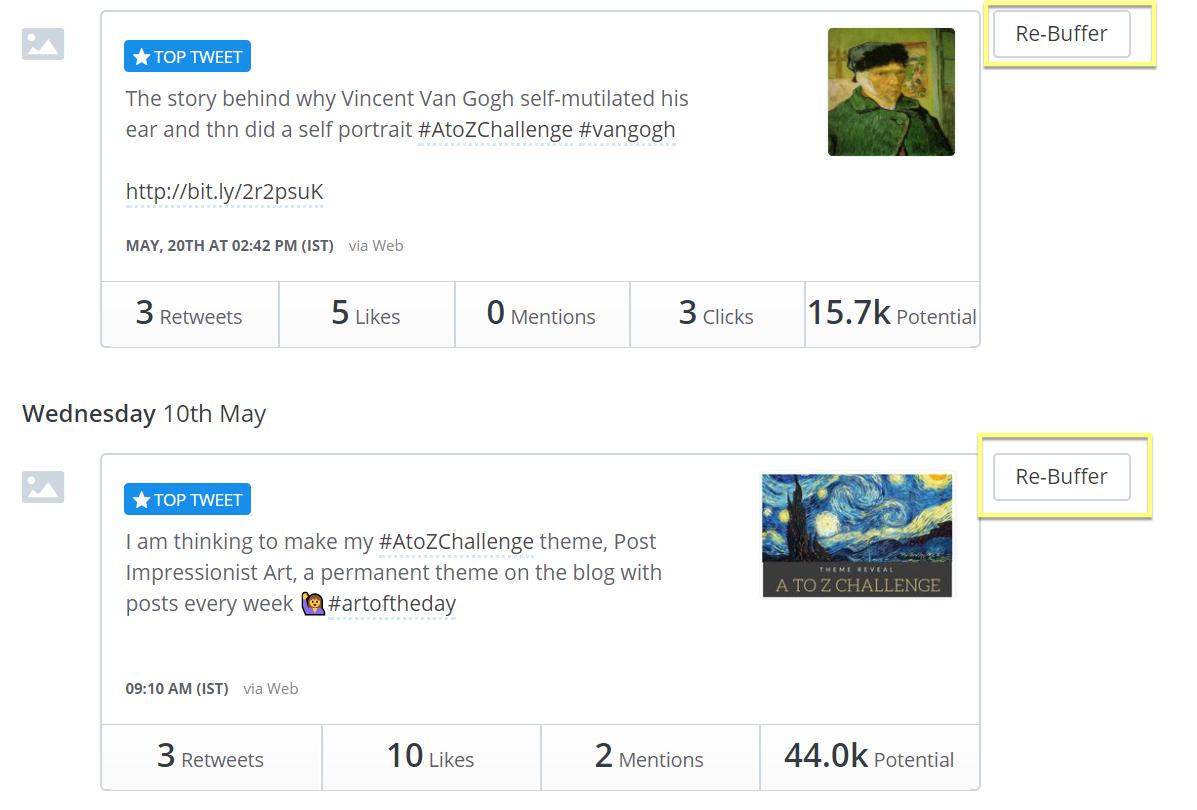Re-Buffer the Van Gogh ear tweet
This screenshot has width=1197, height=810.
1061,34
